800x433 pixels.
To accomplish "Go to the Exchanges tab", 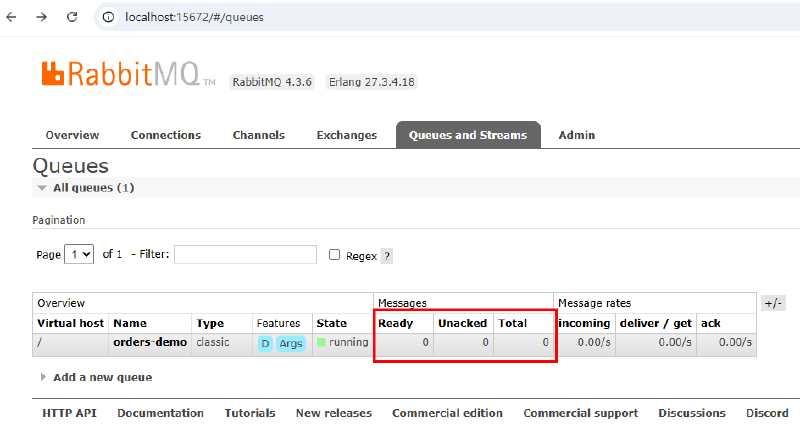I will (347, 135).
